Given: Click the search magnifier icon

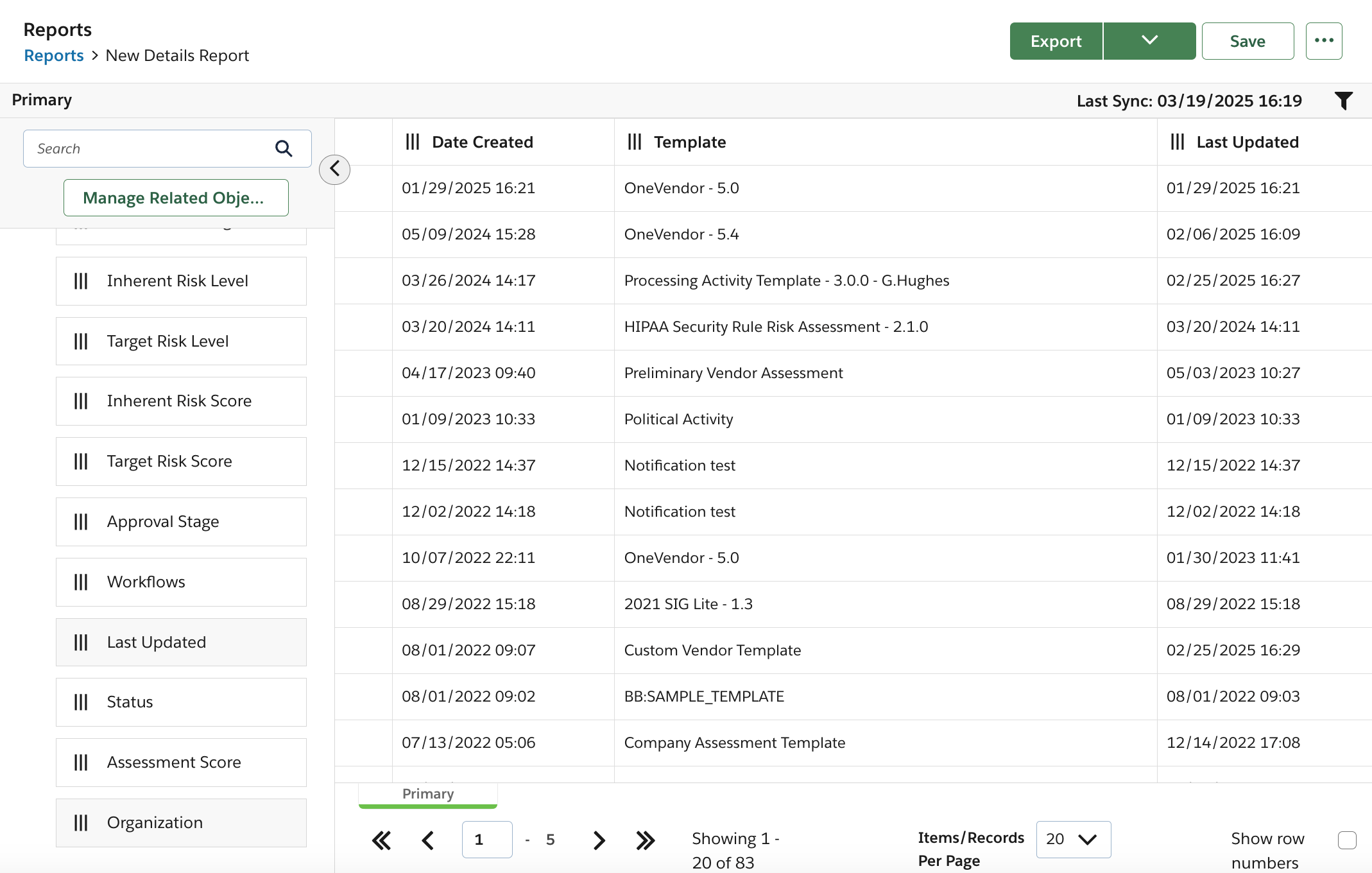Looking at the screenshot, I should click(x=284, y=148).
